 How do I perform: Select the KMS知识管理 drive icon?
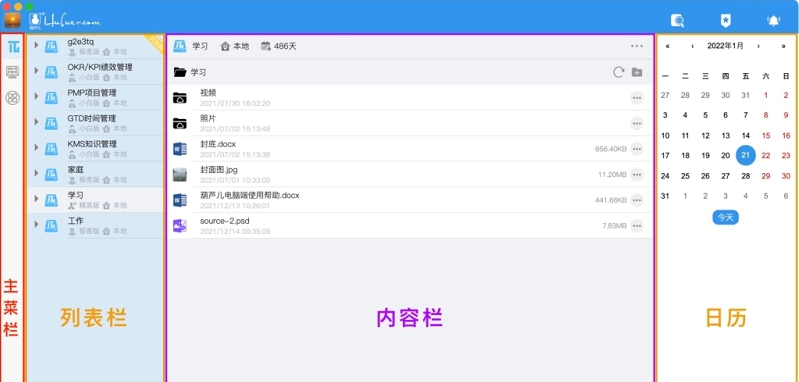[51, 149]
